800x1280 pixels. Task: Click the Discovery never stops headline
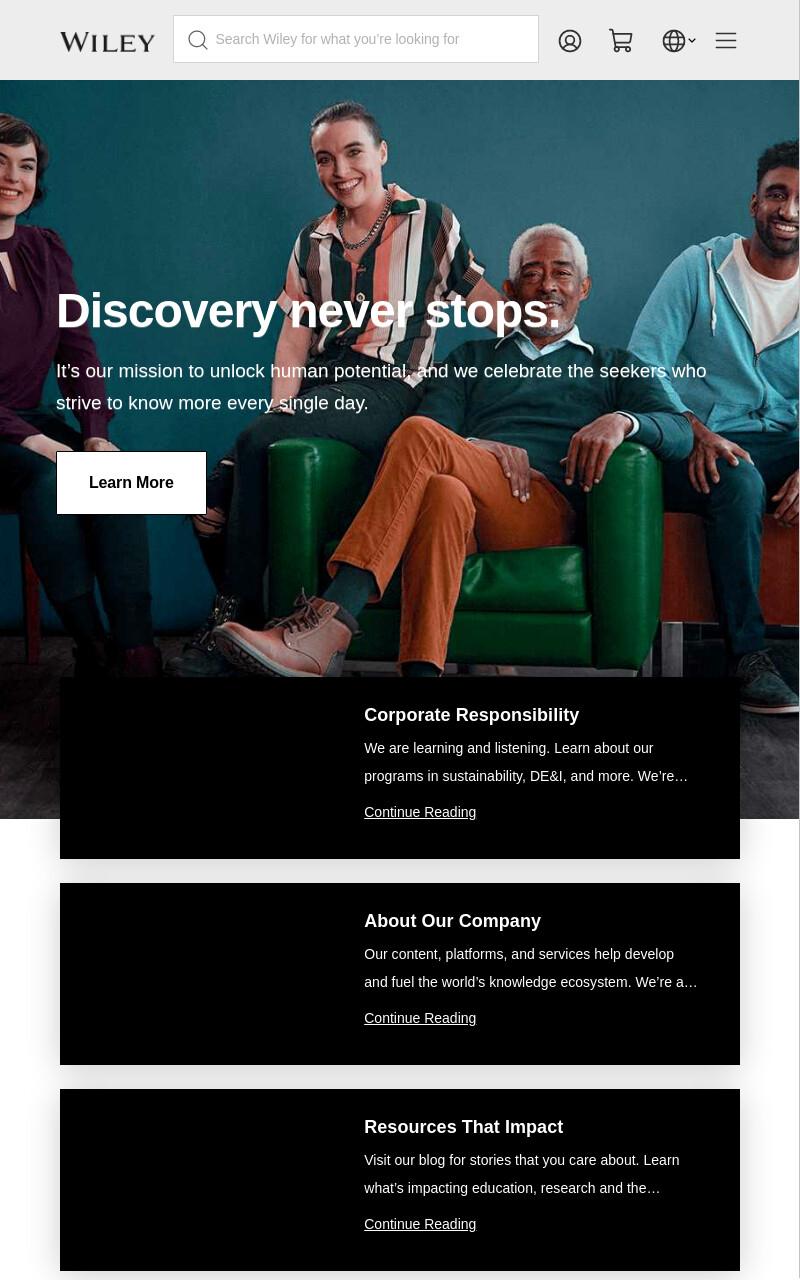coord(308,311)
